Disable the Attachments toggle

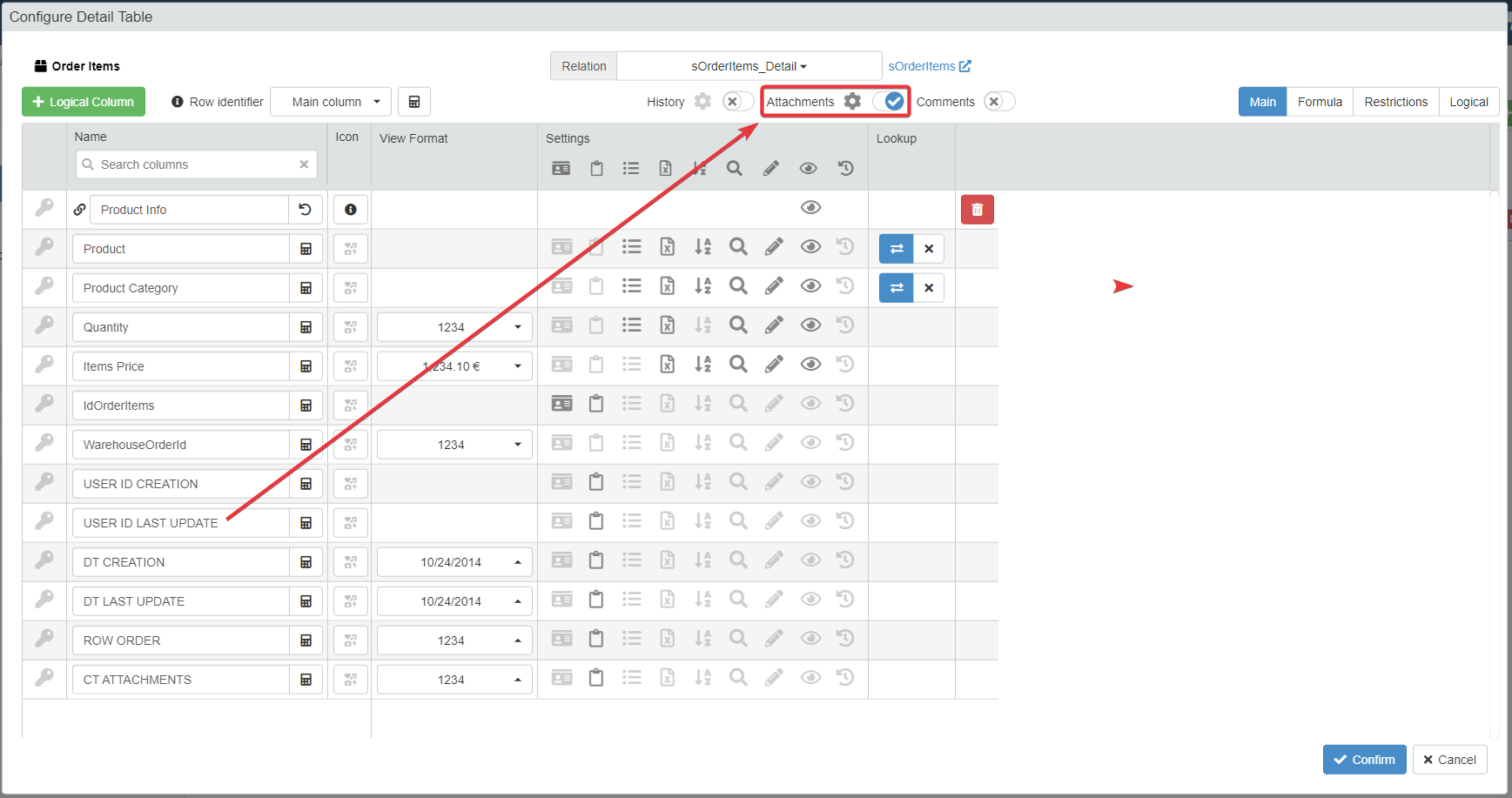pyautogui.click(x=890, y=102)
